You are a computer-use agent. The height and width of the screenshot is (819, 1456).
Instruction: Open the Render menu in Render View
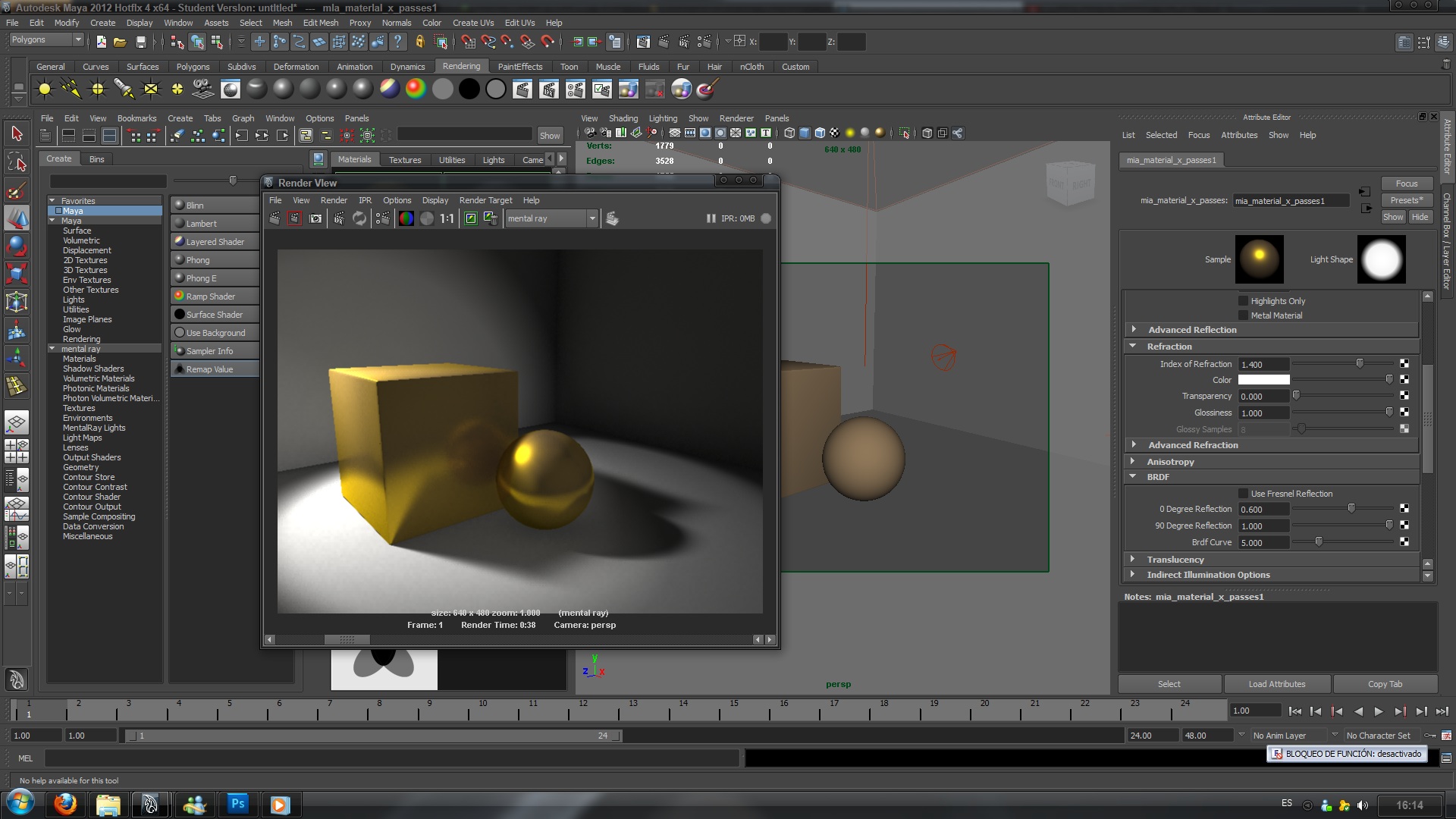[334, 200]
